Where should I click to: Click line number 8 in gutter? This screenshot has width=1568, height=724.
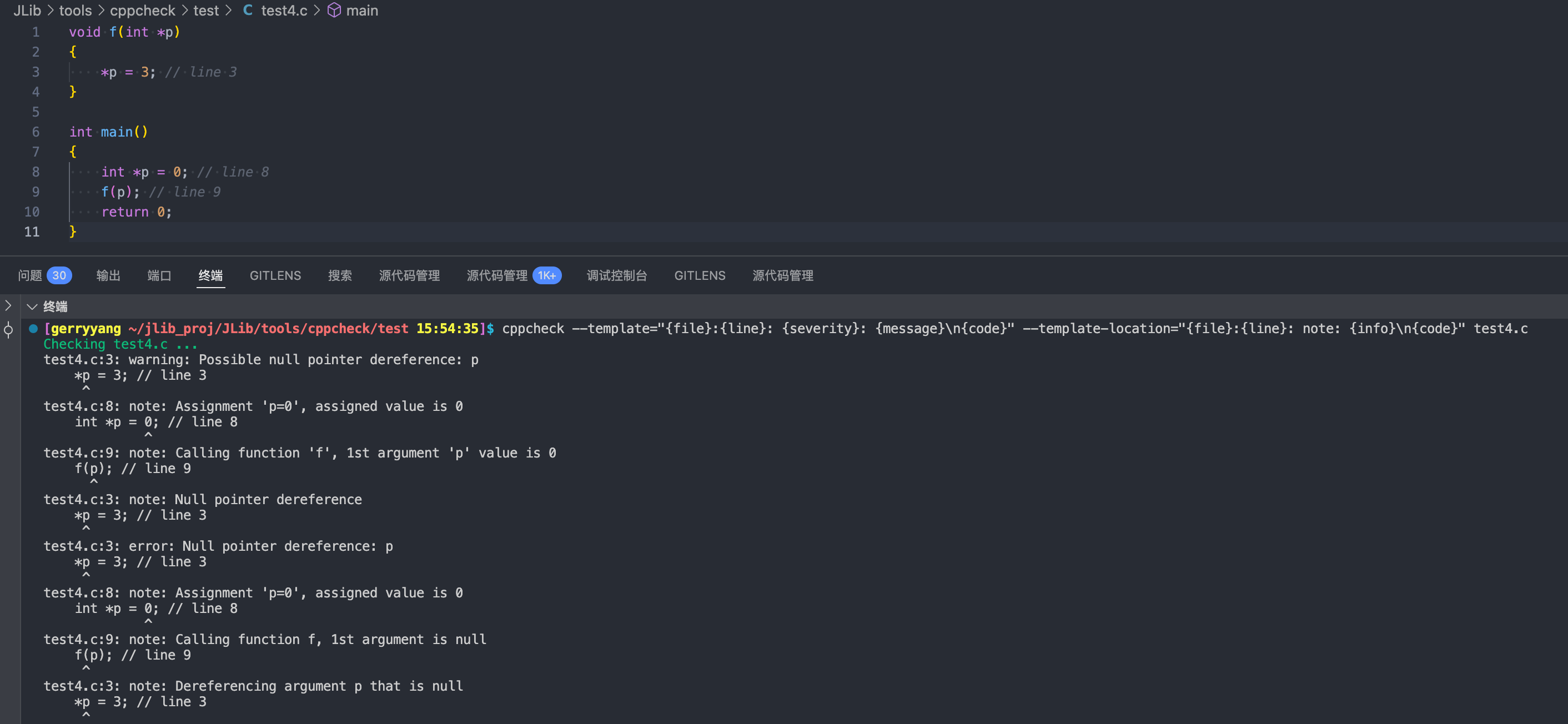36,172
